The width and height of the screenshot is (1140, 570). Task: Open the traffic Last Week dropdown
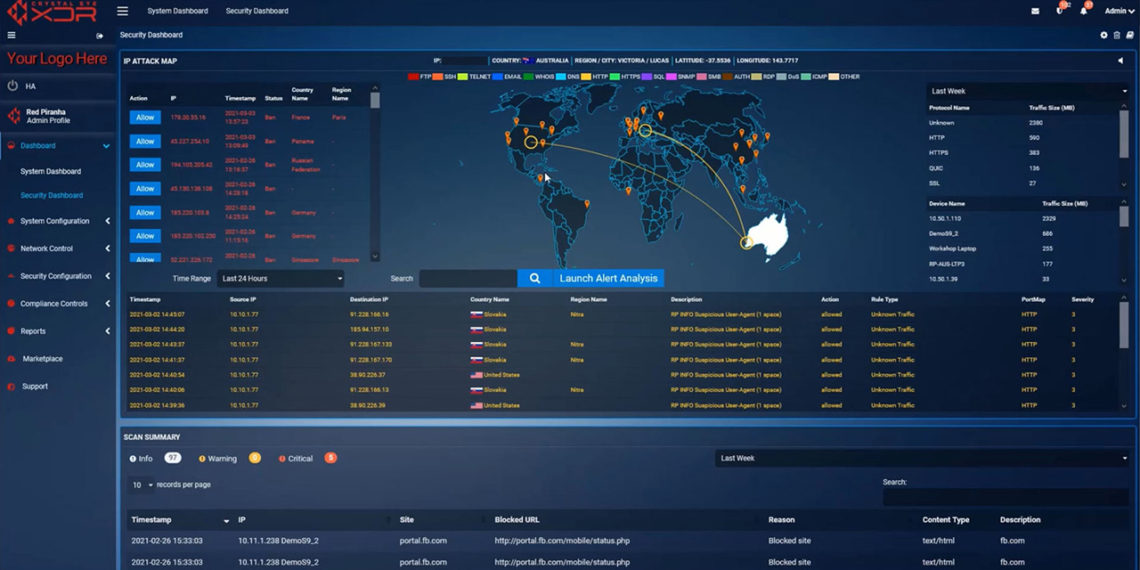[x=1027, y=92]
